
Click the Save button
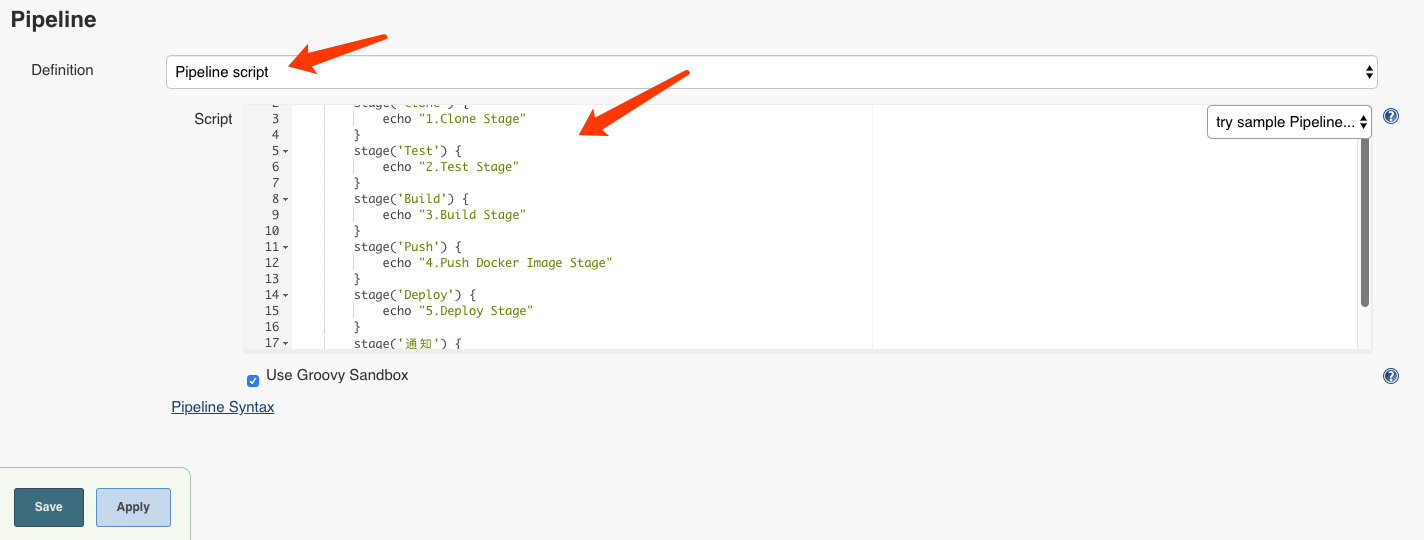[48, 507]
